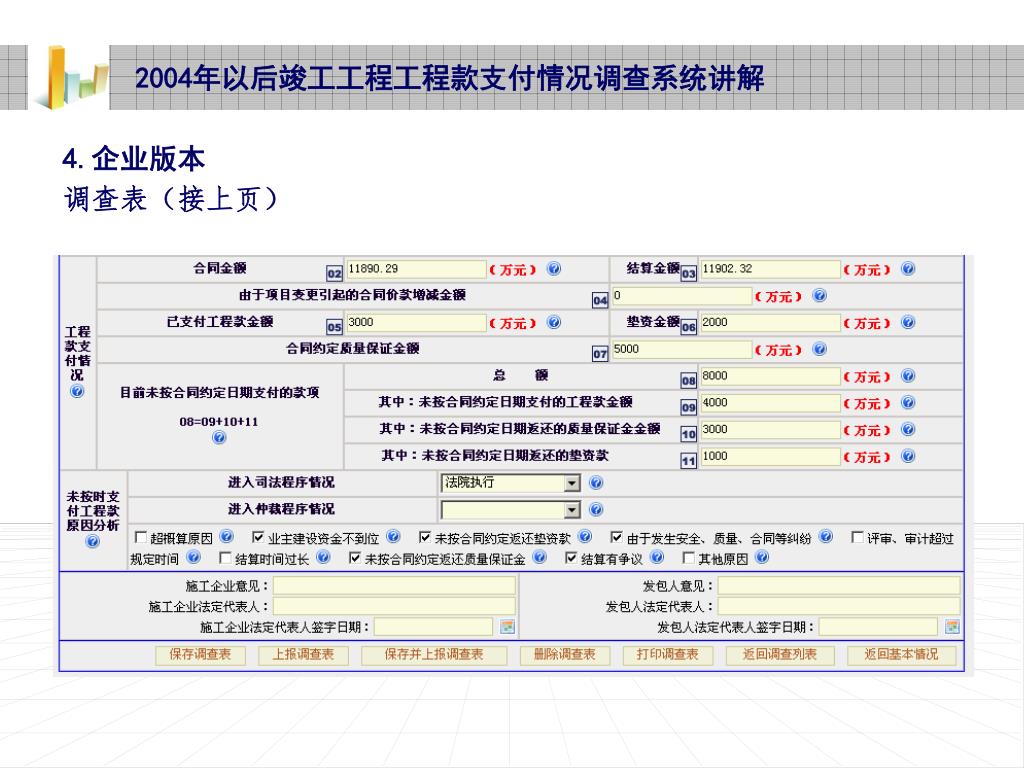This screenshot has height=768, width=1024.
Task: Check the 结算时间过长 checkbox
Action: tap(225, 558)
